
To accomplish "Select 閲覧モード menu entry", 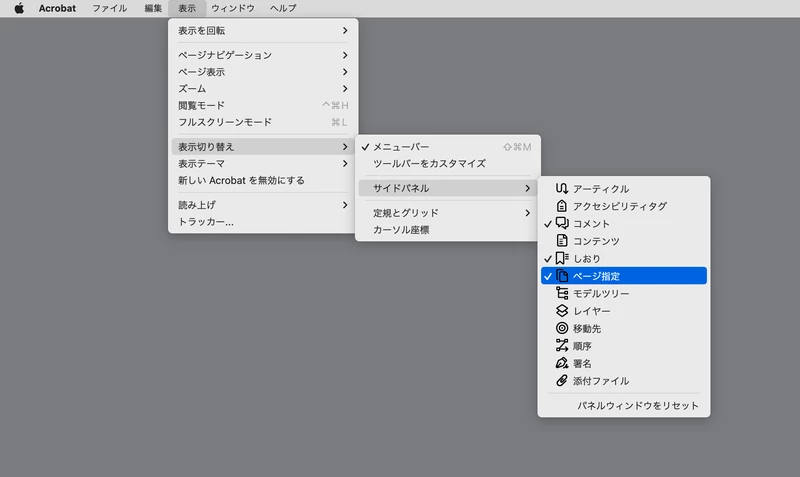I will point(263,106).
